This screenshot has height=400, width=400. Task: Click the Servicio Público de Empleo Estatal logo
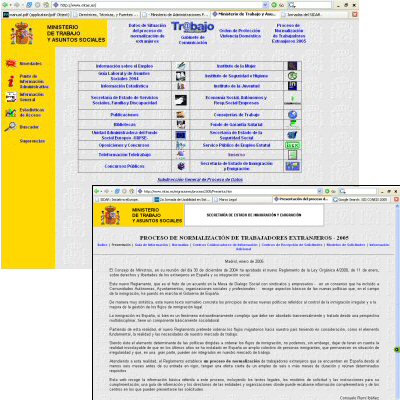pyautogui.click(x=292, y=145)
